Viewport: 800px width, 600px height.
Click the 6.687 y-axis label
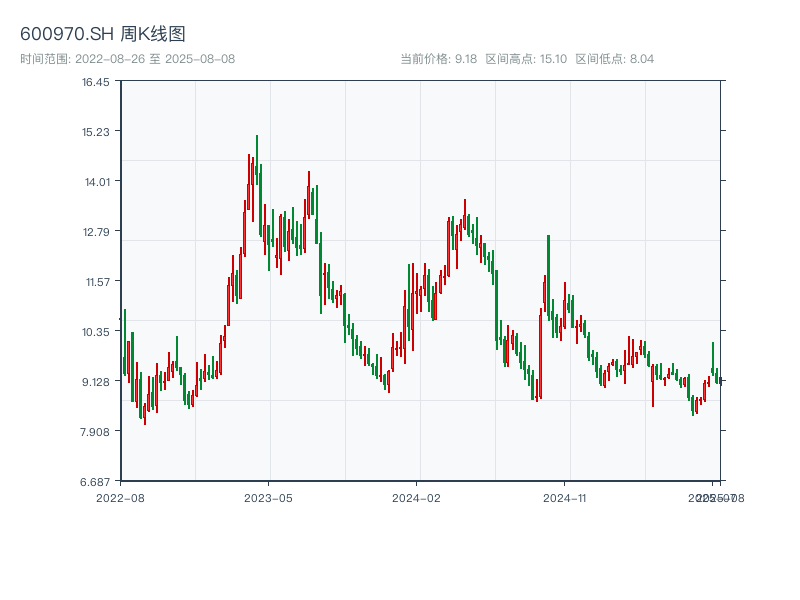coord(94,482)
